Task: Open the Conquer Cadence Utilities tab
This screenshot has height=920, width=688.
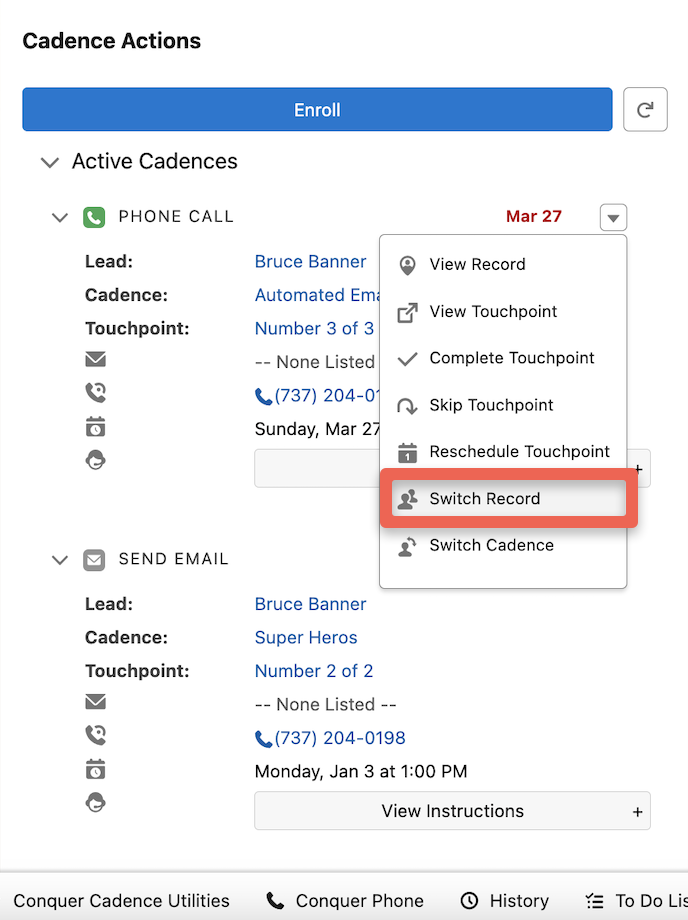Action: click(x=121, y=901)
